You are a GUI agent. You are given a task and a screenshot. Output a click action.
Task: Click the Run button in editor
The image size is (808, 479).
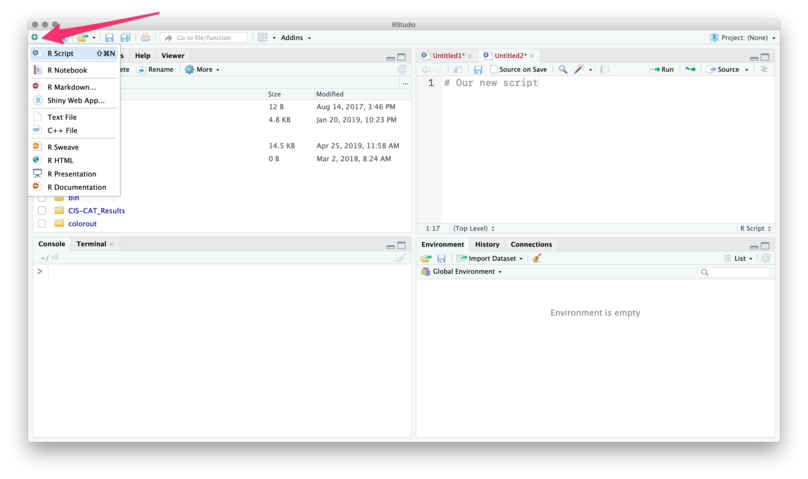(x=662, y=70)
